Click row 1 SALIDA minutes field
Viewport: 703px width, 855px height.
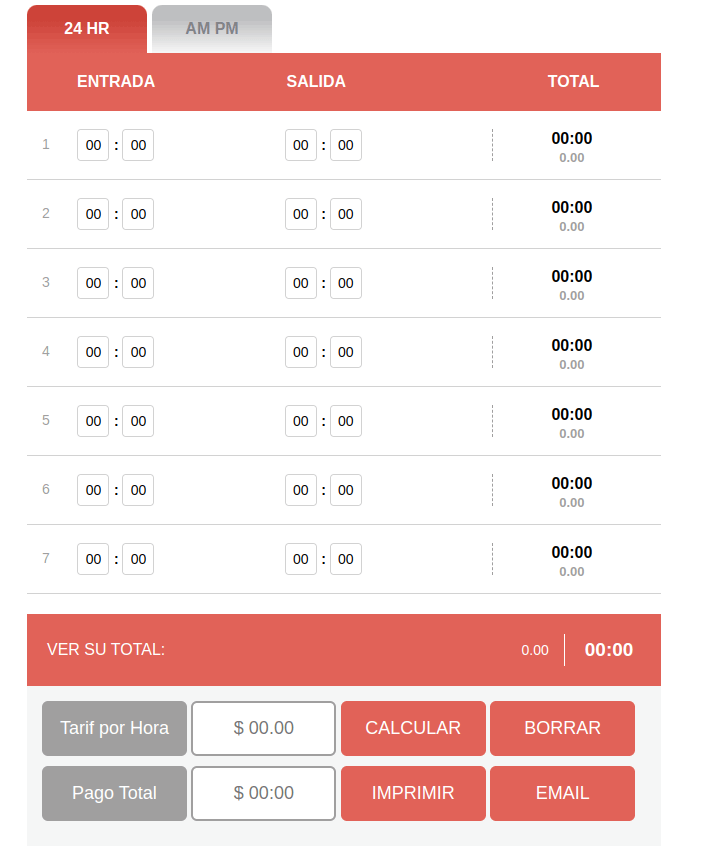[345, 145]
